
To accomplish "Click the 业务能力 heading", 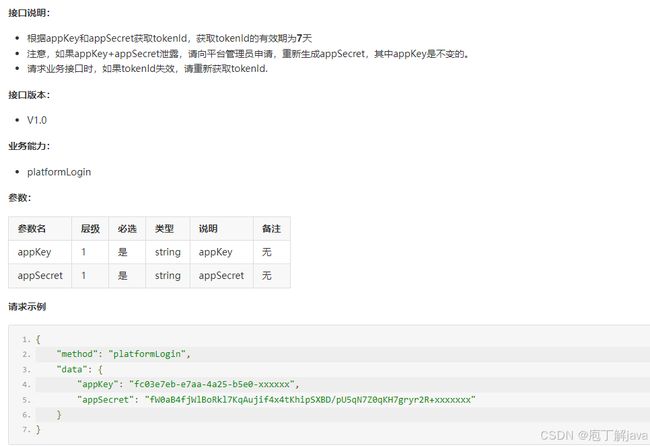I will tap(29, 146).
